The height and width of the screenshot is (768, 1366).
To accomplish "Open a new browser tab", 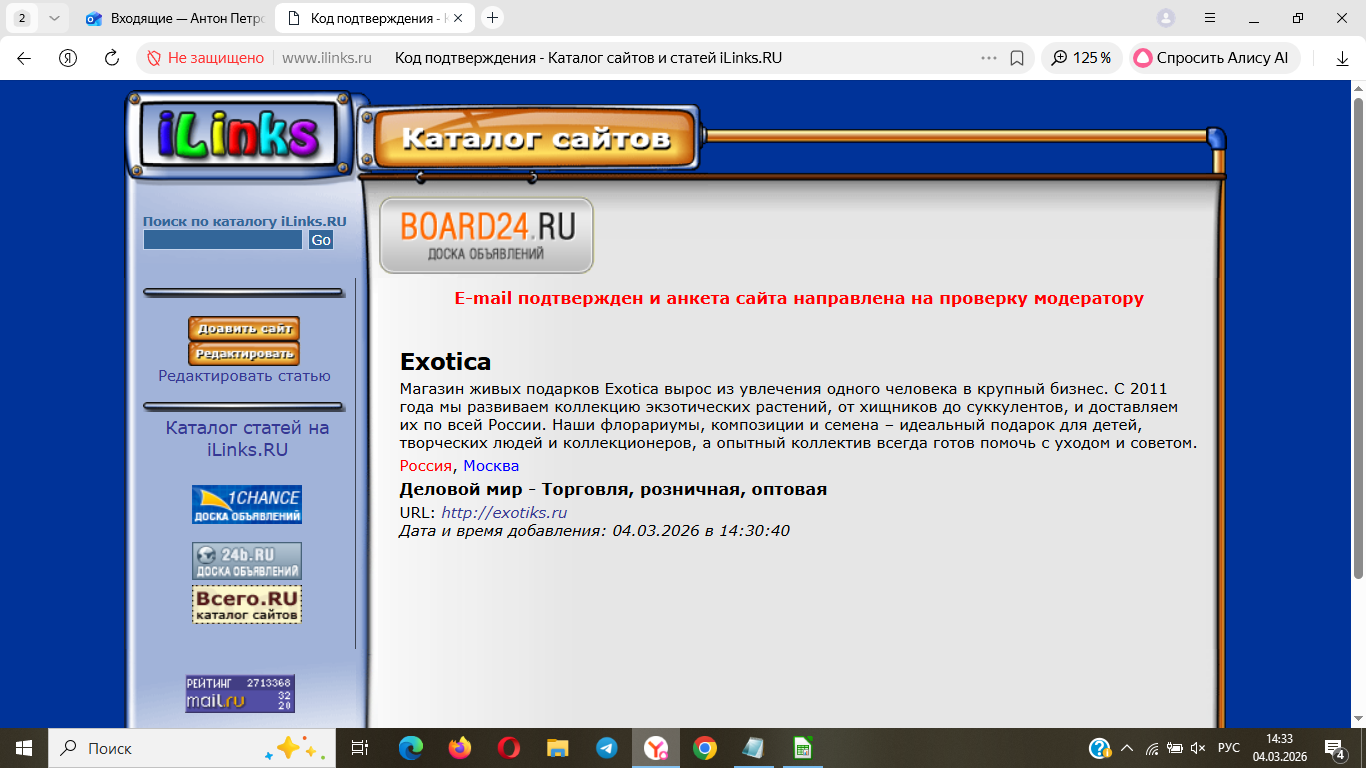I will (492, 18).
